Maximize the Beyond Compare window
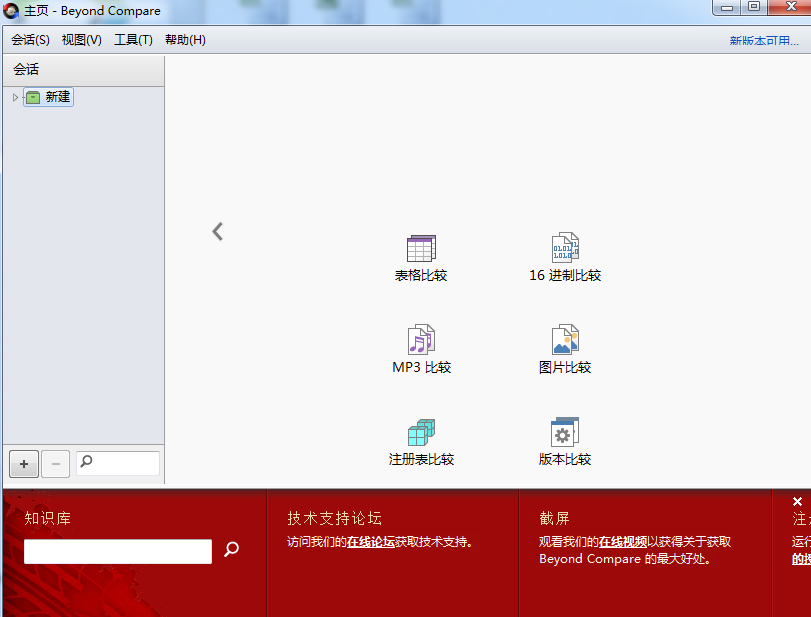This screenshot has width=811, height=617. pyautogui.click(x=754, y=7)
